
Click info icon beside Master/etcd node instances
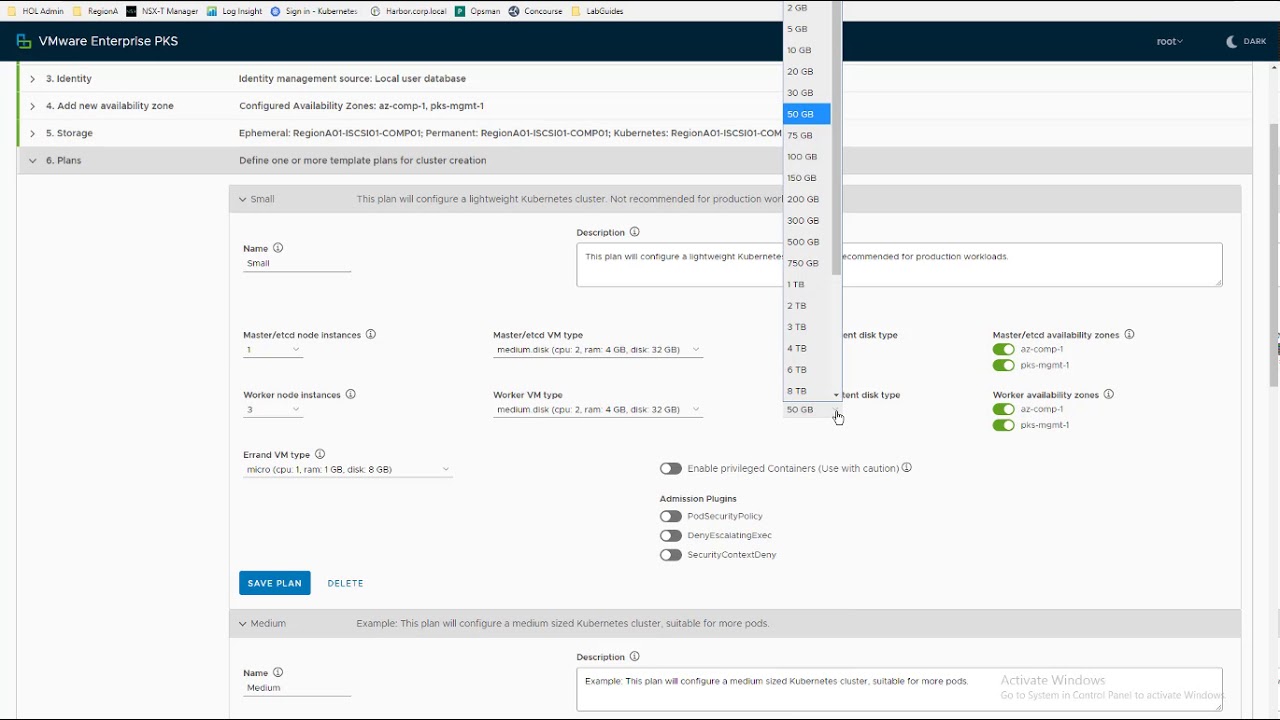coord(371,335)
